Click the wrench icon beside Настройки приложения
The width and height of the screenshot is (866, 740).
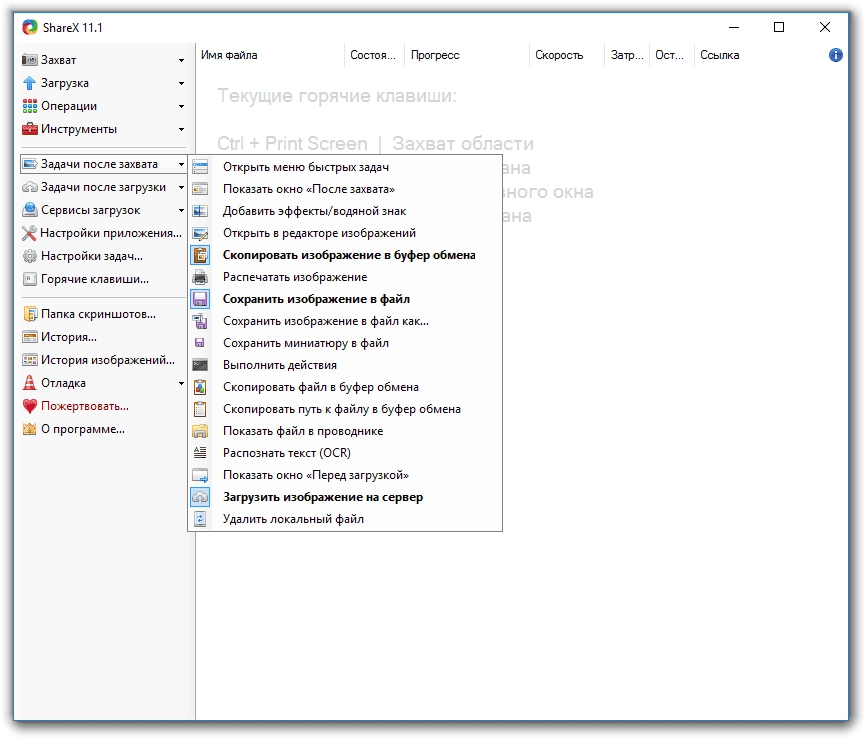(29, 234)
